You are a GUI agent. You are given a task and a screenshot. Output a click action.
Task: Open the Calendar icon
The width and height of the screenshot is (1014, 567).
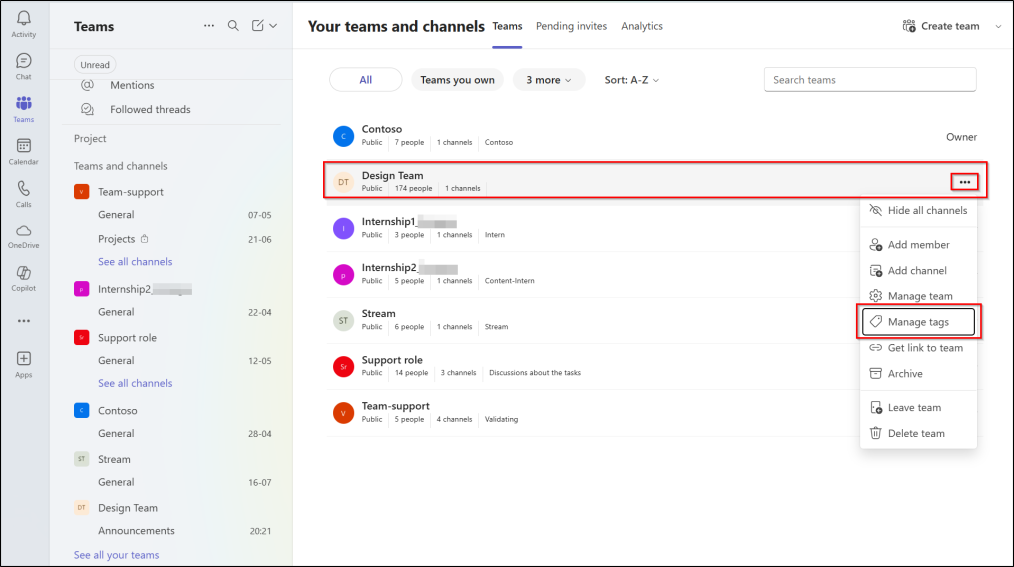(23, 146)
